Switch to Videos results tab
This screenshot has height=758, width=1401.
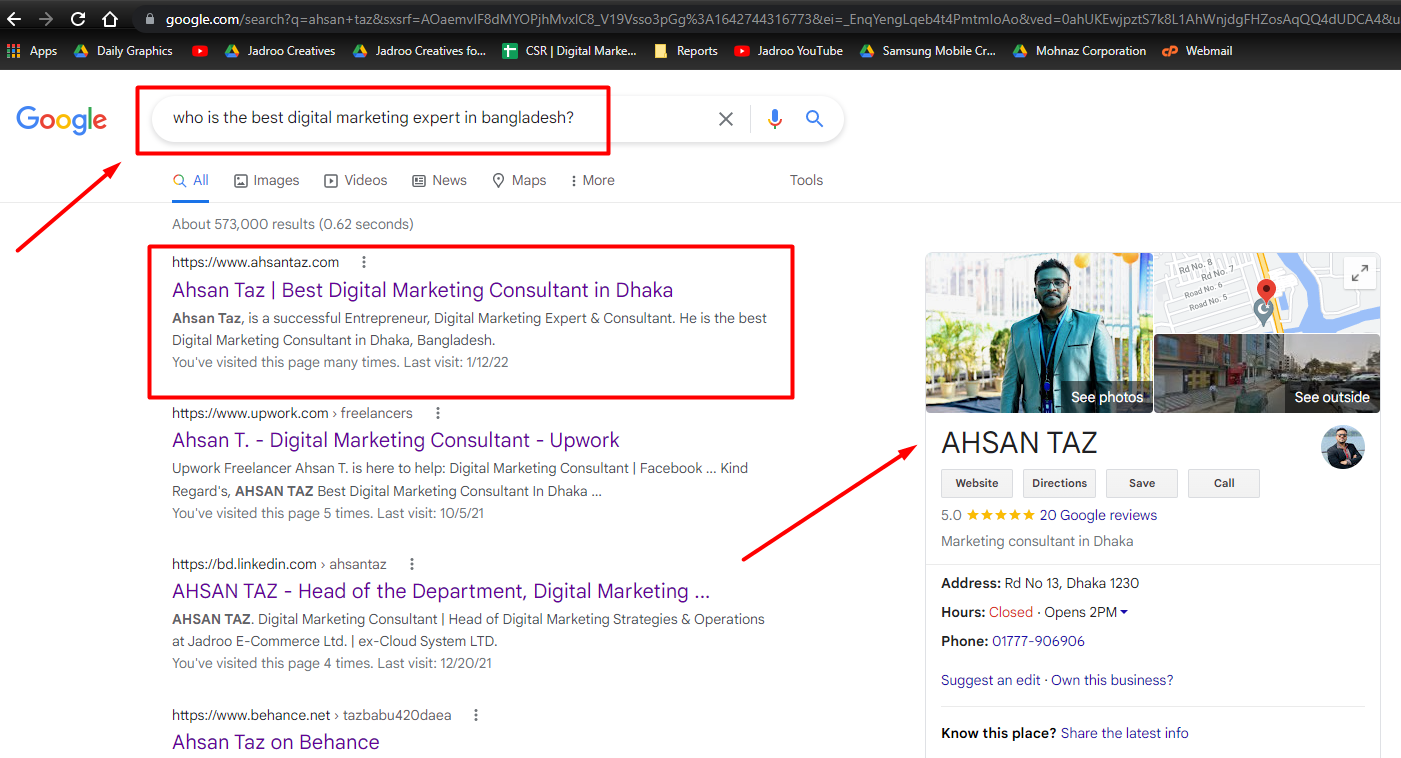pos(356,180)
